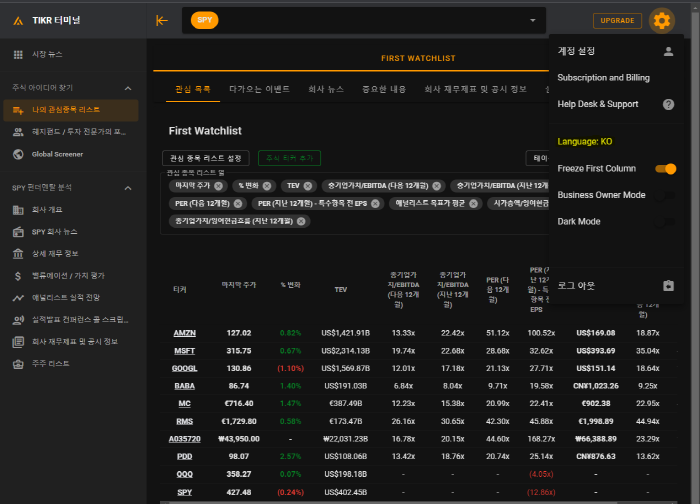
Task: Remove PER (지난 12개월) 특수항목 전 EPS chip
Action: 375,204
